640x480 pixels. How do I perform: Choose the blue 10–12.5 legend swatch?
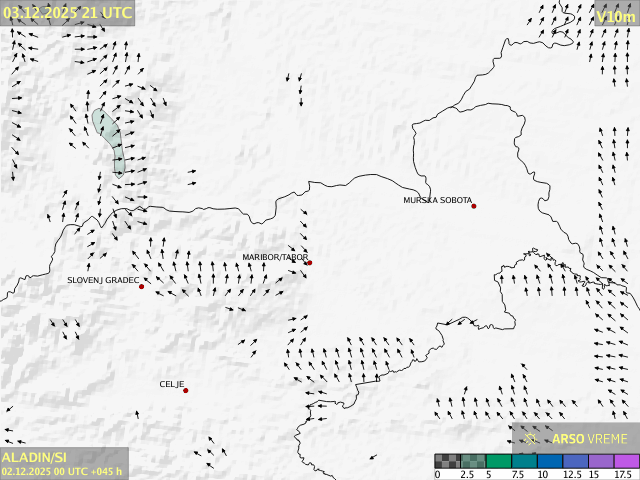click(x=549, y=461)
